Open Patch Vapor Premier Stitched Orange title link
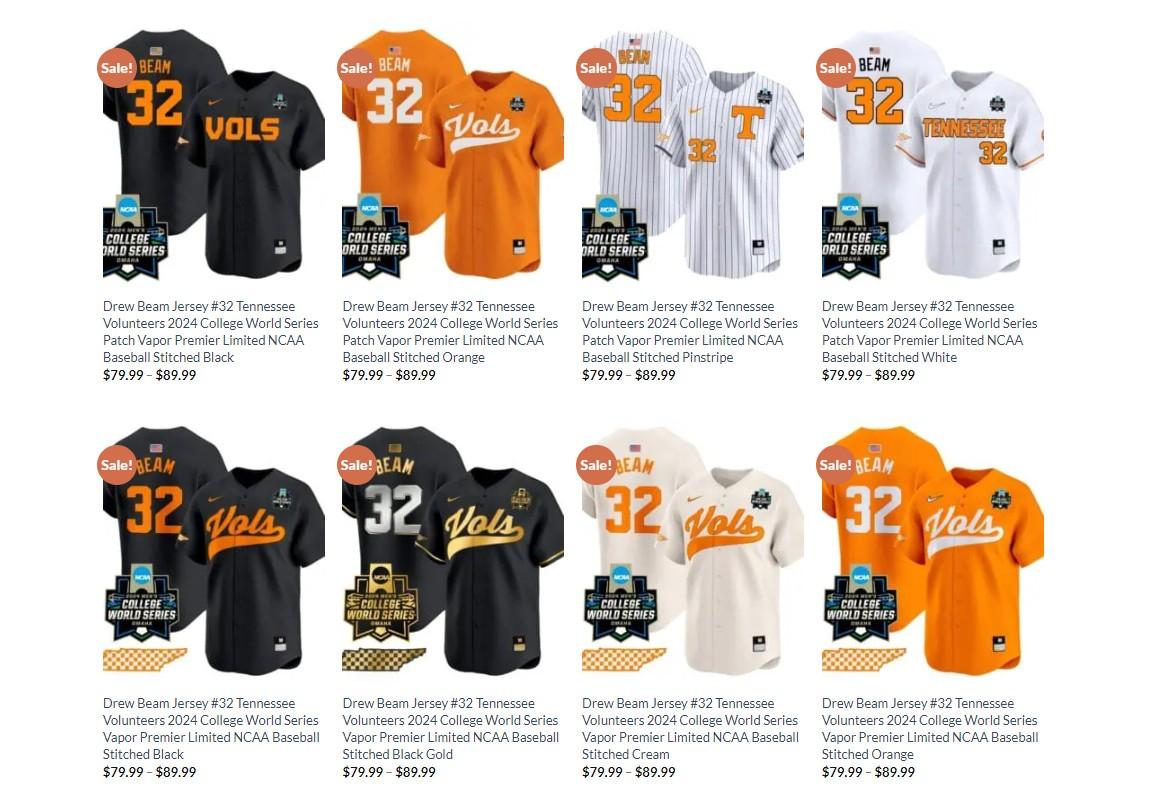 pyautogui.click(x=450, y=332)
